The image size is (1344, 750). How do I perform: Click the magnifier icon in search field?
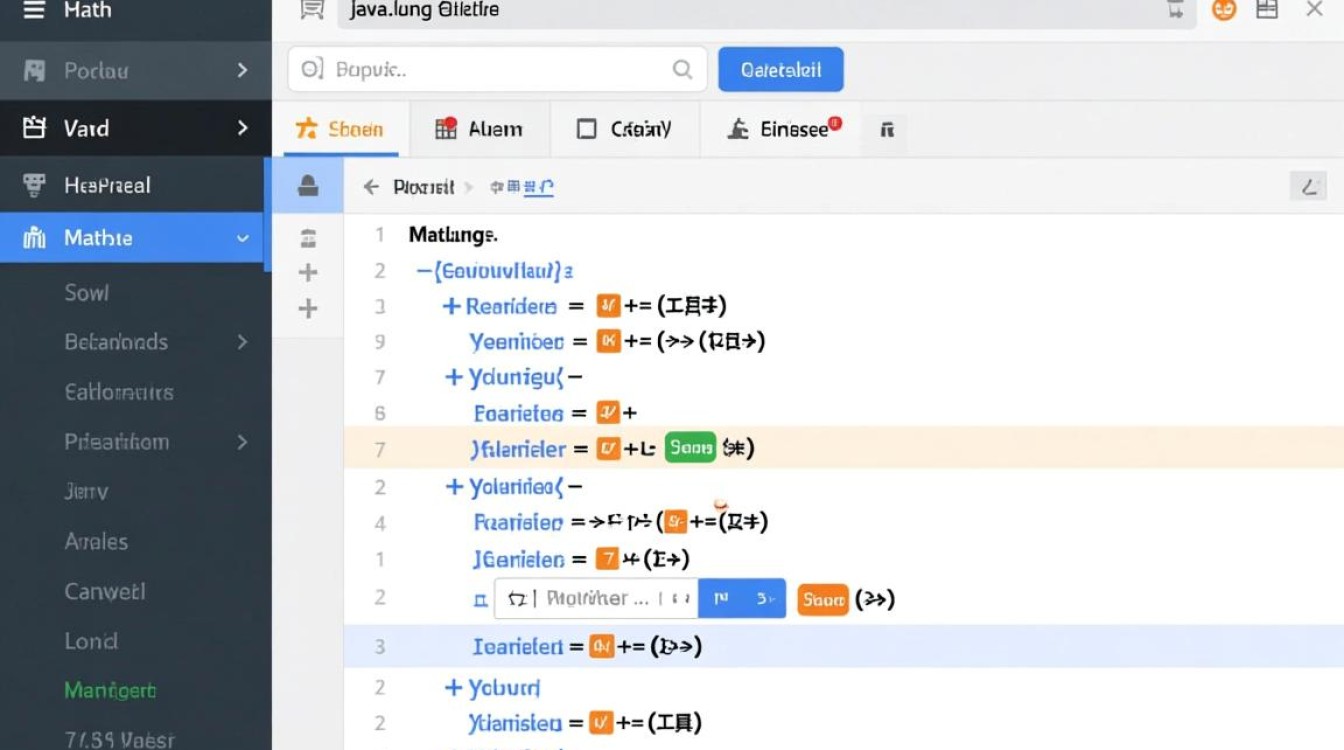pos(682,70)
